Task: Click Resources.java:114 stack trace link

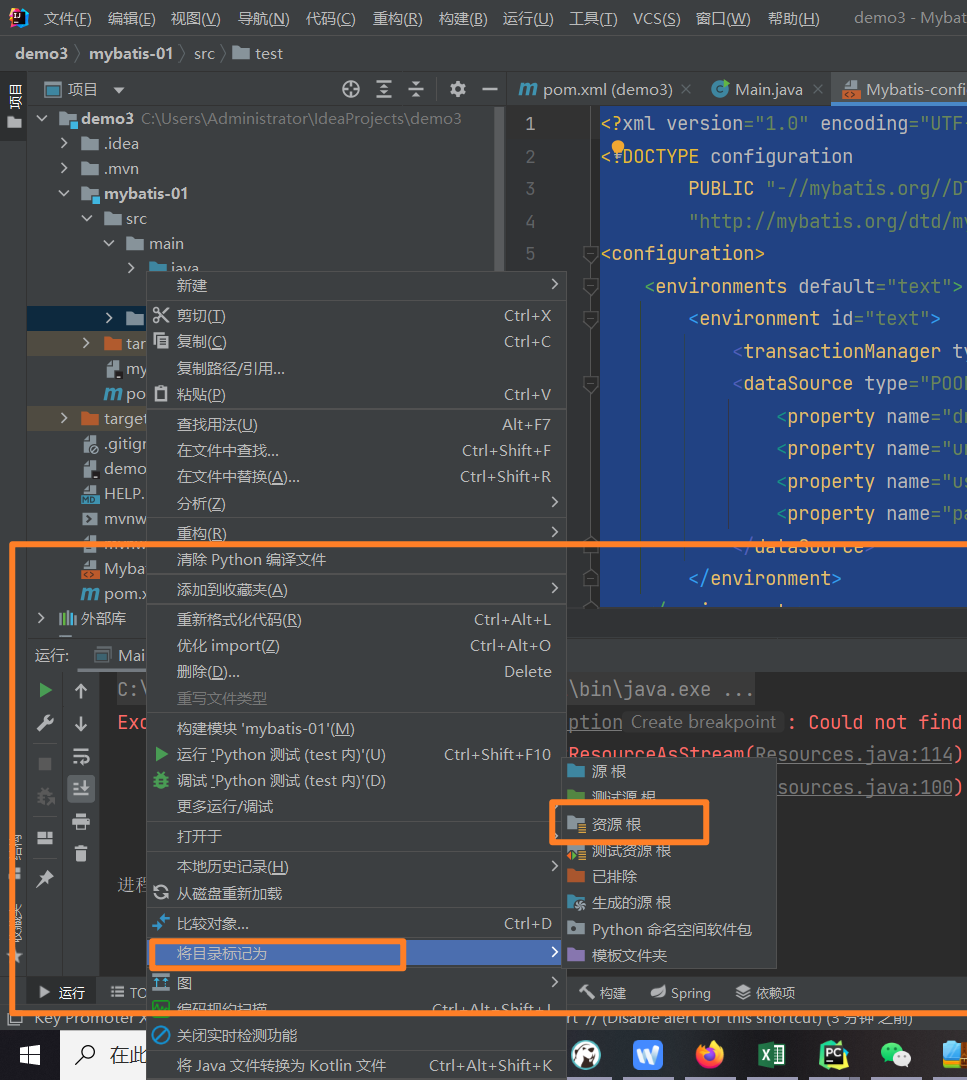Action: coord(853,754)
